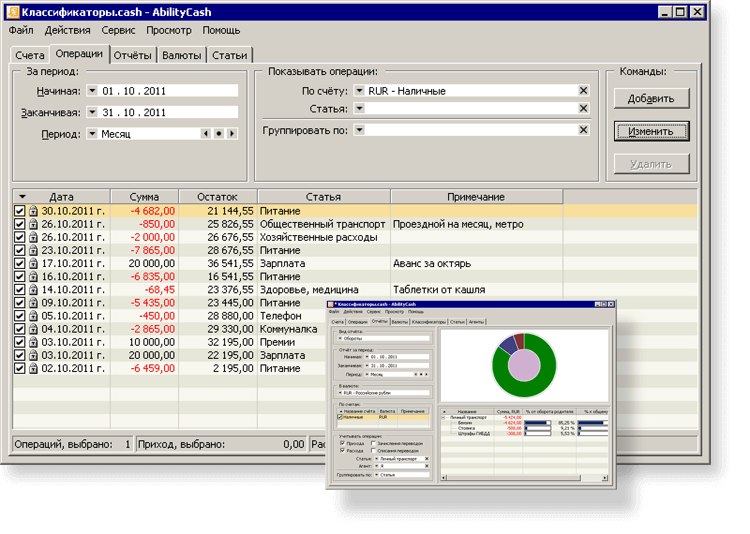
Task: Click the sort arrow in the table header corner
Action: point(22,197)
